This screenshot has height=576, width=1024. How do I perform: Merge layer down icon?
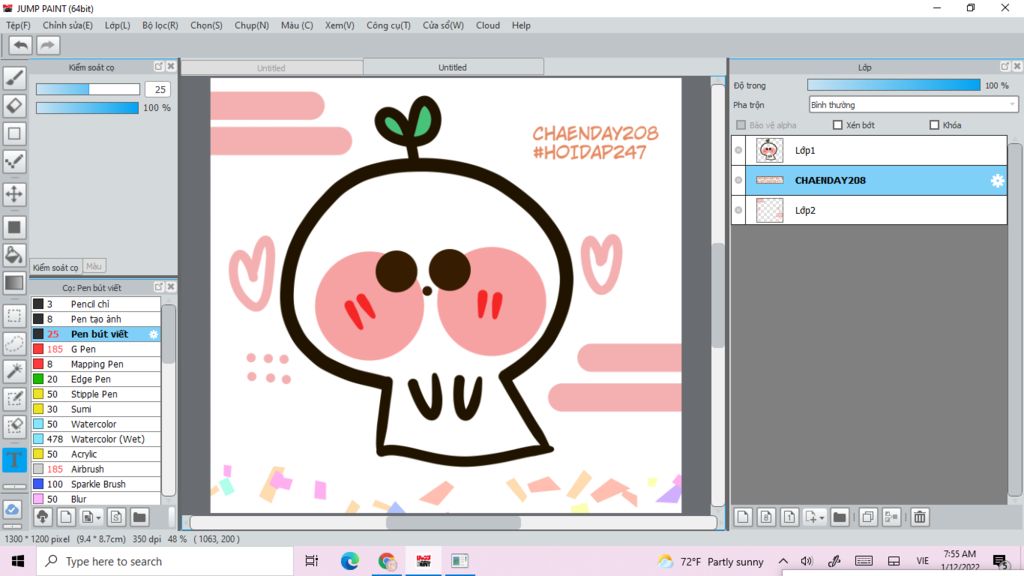891,517
